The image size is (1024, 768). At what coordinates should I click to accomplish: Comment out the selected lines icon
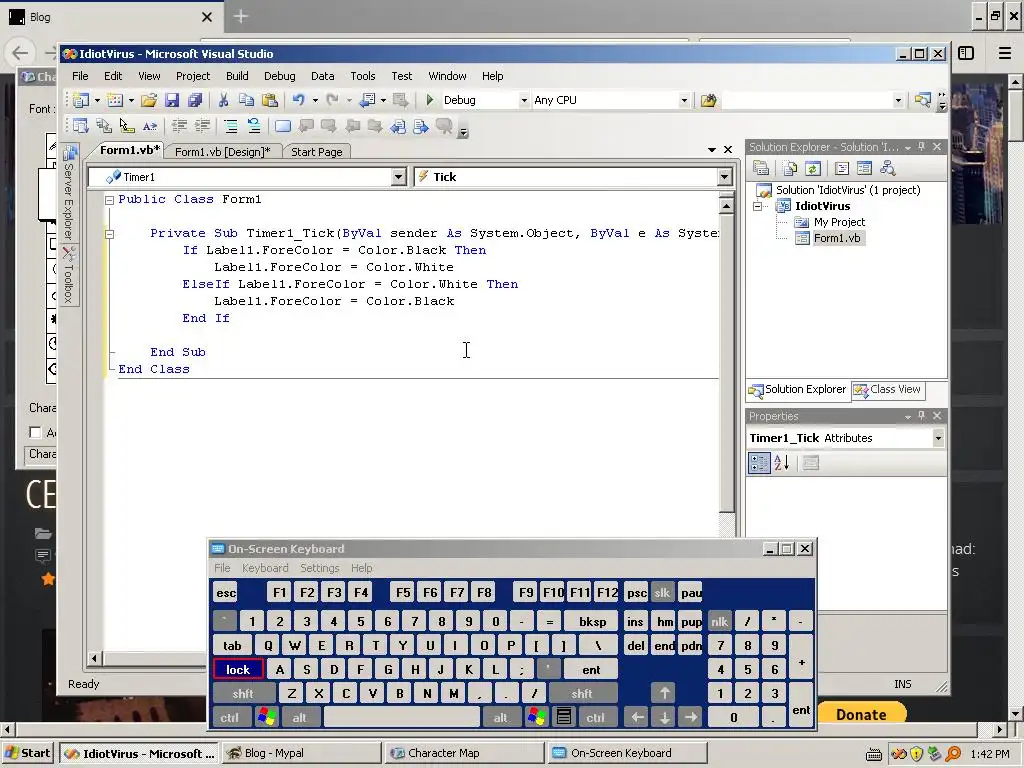click(x=231, y=126)
